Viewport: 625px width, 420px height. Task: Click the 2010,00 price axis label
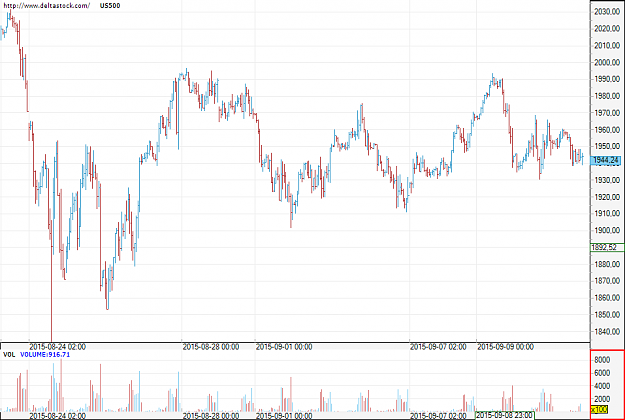tap(607, 45)
